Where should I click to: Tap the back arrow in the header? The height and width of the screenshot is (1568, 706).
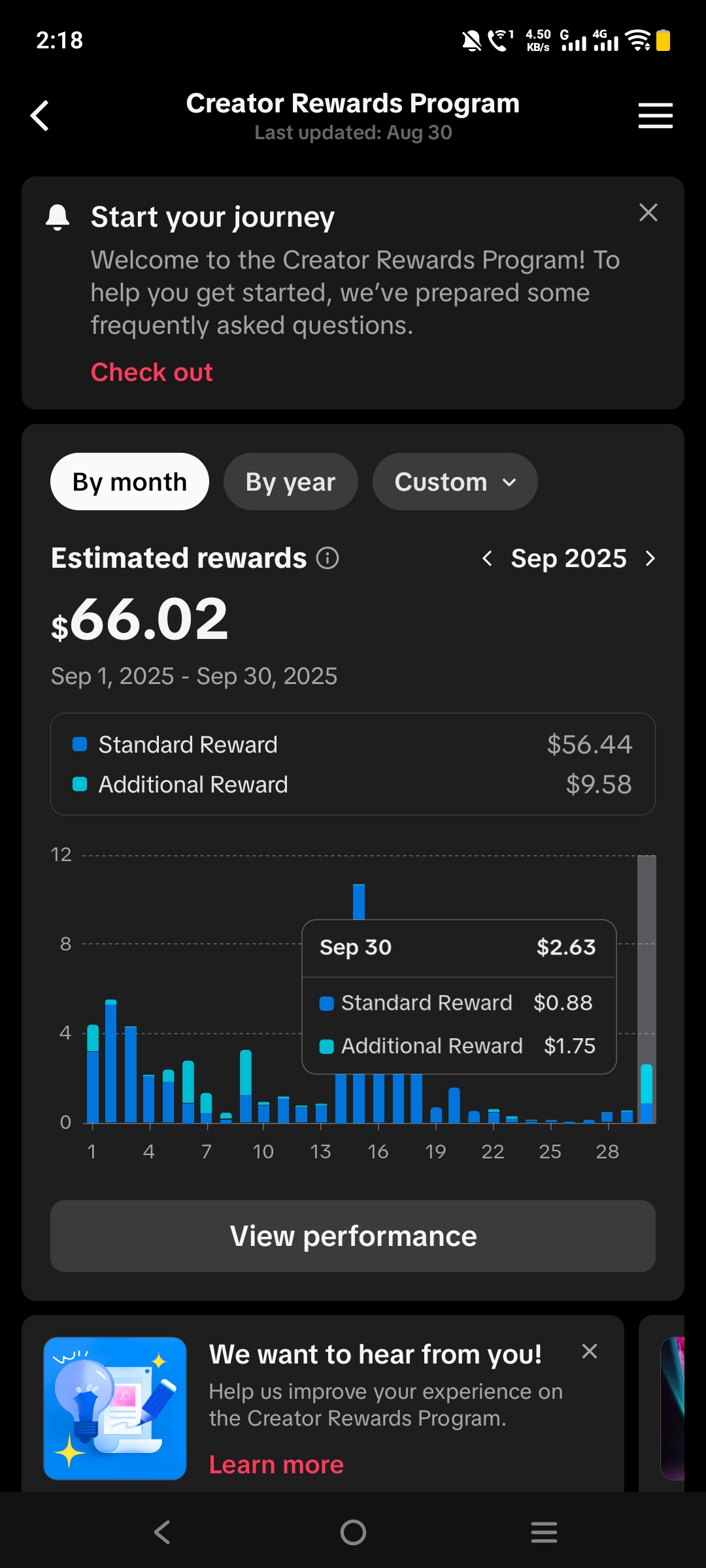[40, 116]
